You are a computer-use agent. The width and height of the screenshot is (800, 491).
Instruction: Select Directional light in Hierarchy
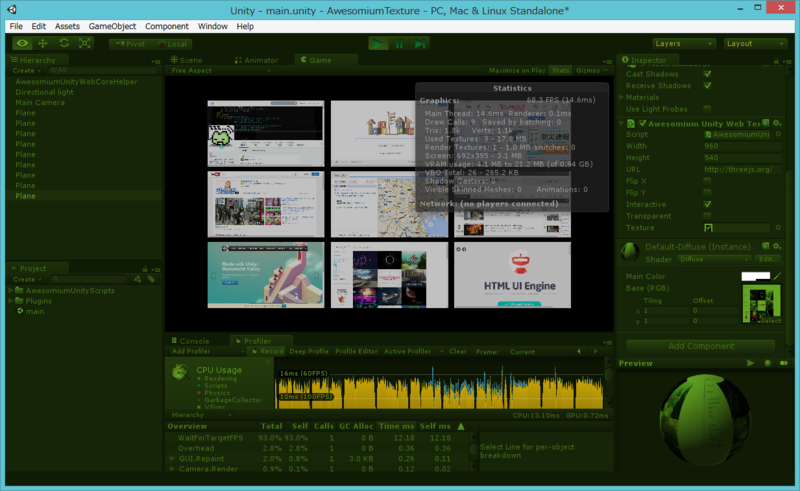point(44,92)
